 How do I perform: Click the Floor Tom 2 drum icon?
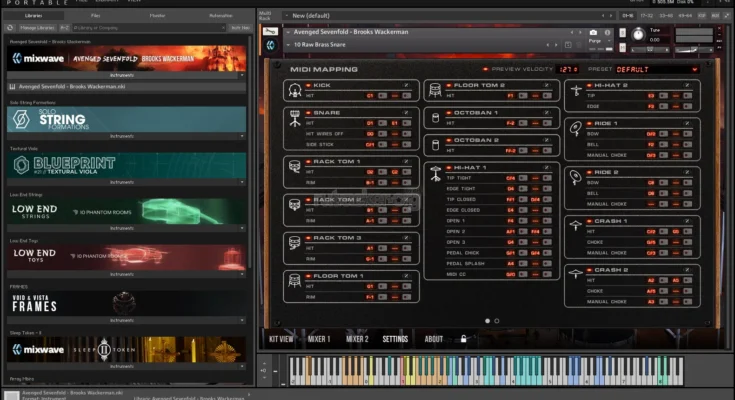click(435, 90)
